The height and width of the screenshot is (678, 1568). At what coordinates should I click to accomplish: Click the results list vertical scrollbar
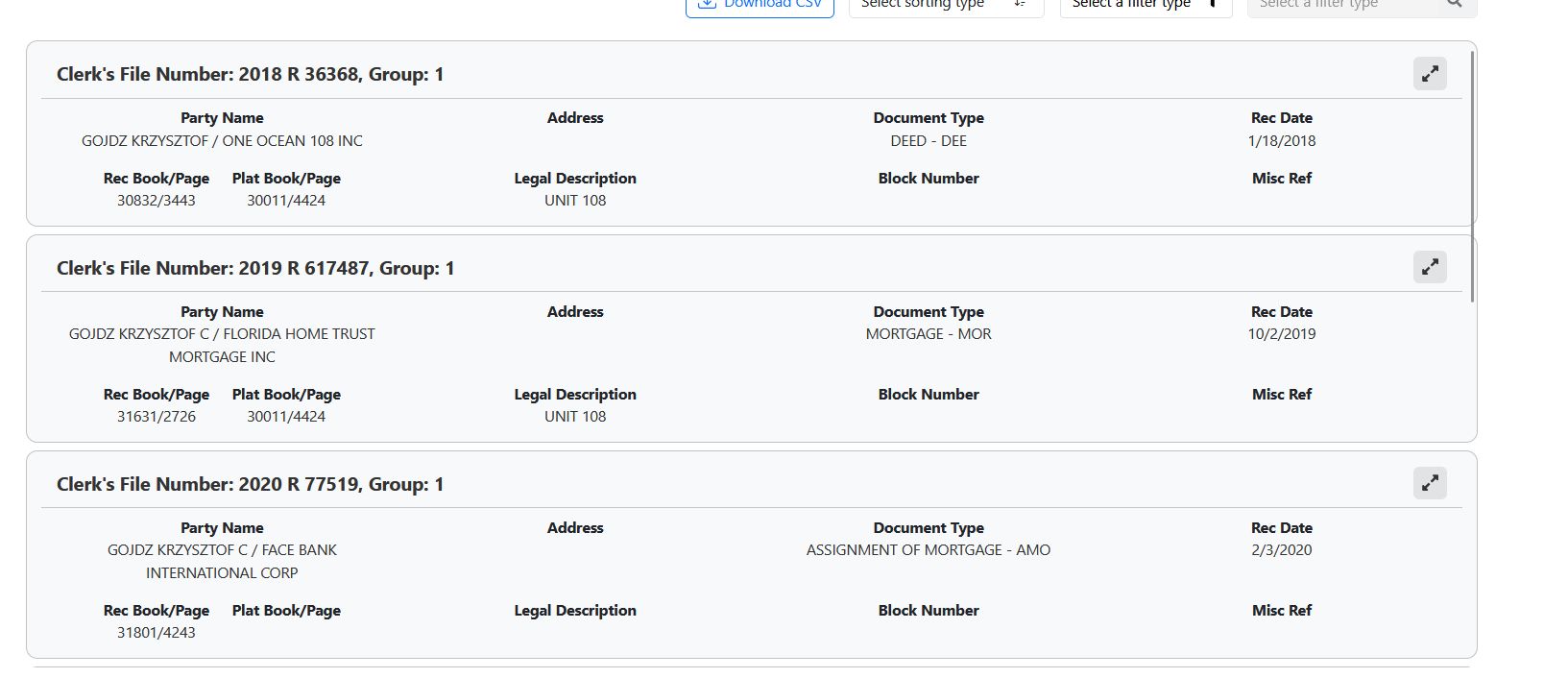click(1472, 176)
